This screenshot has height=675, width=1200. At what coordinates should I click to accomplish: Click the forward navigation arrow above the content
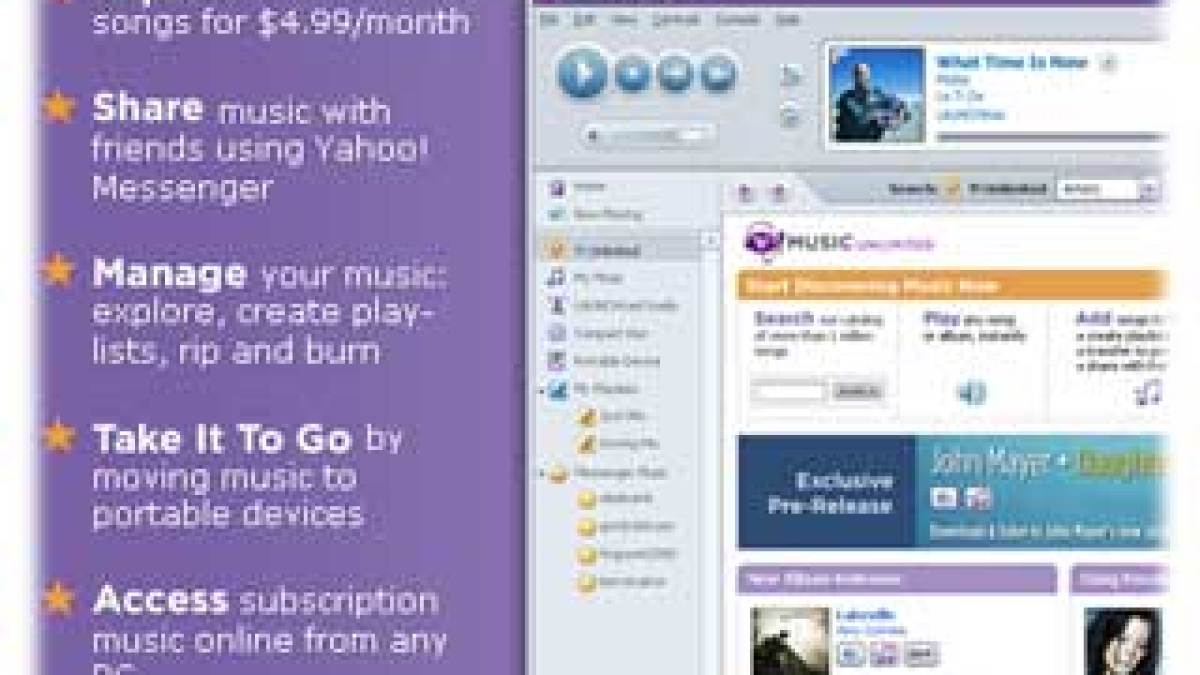(x=780, y=193)
